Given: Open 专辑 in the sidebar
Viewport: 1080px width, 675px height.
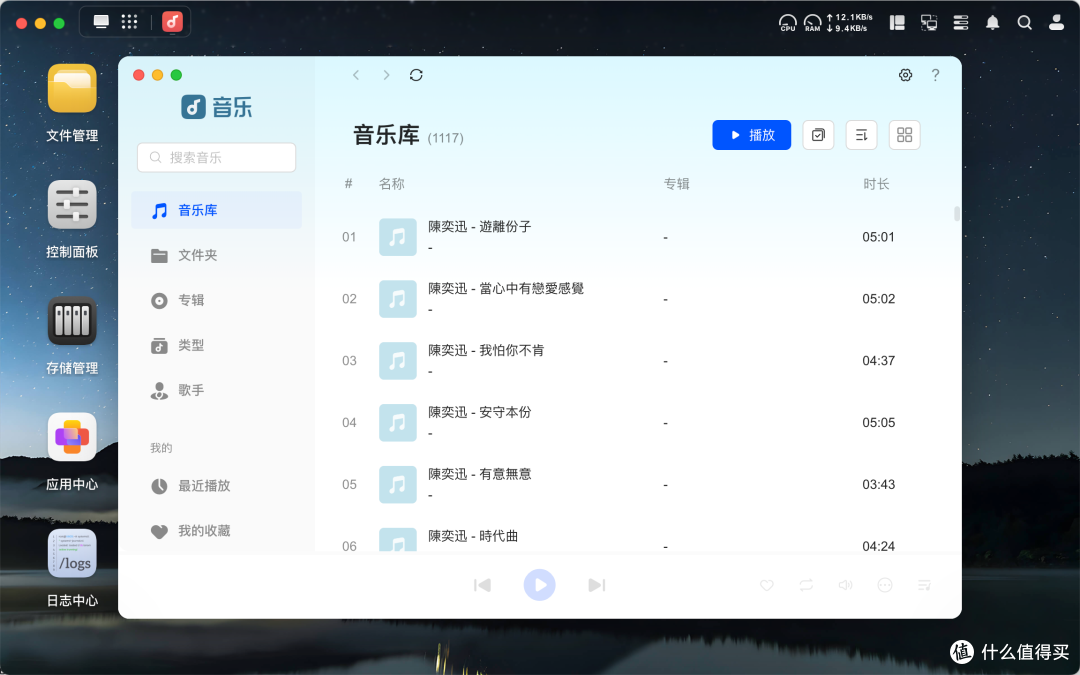Looking at the screenshot, I should pyautogui.click(x=216, y=300).
